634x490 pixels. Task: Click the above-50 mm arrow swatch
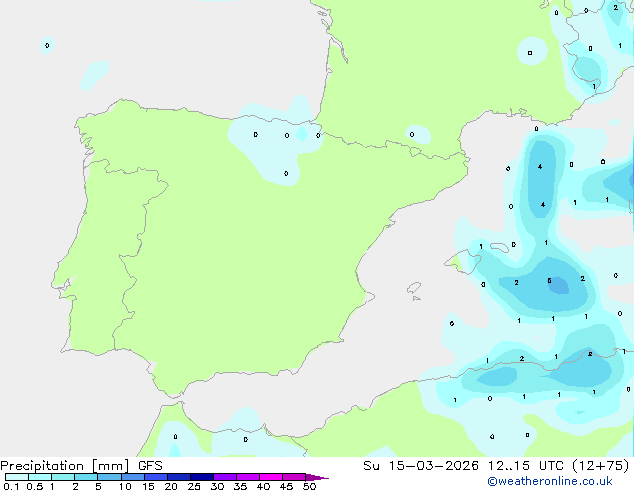click(x=316, y=477)
